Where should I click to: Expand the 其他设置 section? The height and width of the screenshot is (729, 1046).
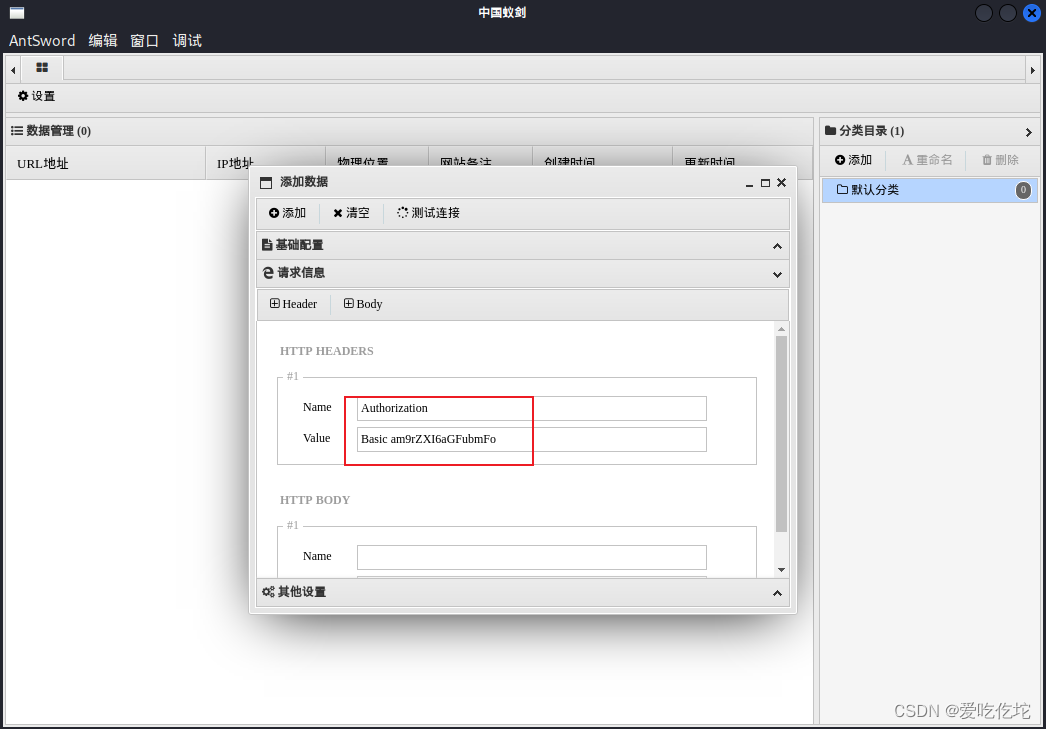523,592
